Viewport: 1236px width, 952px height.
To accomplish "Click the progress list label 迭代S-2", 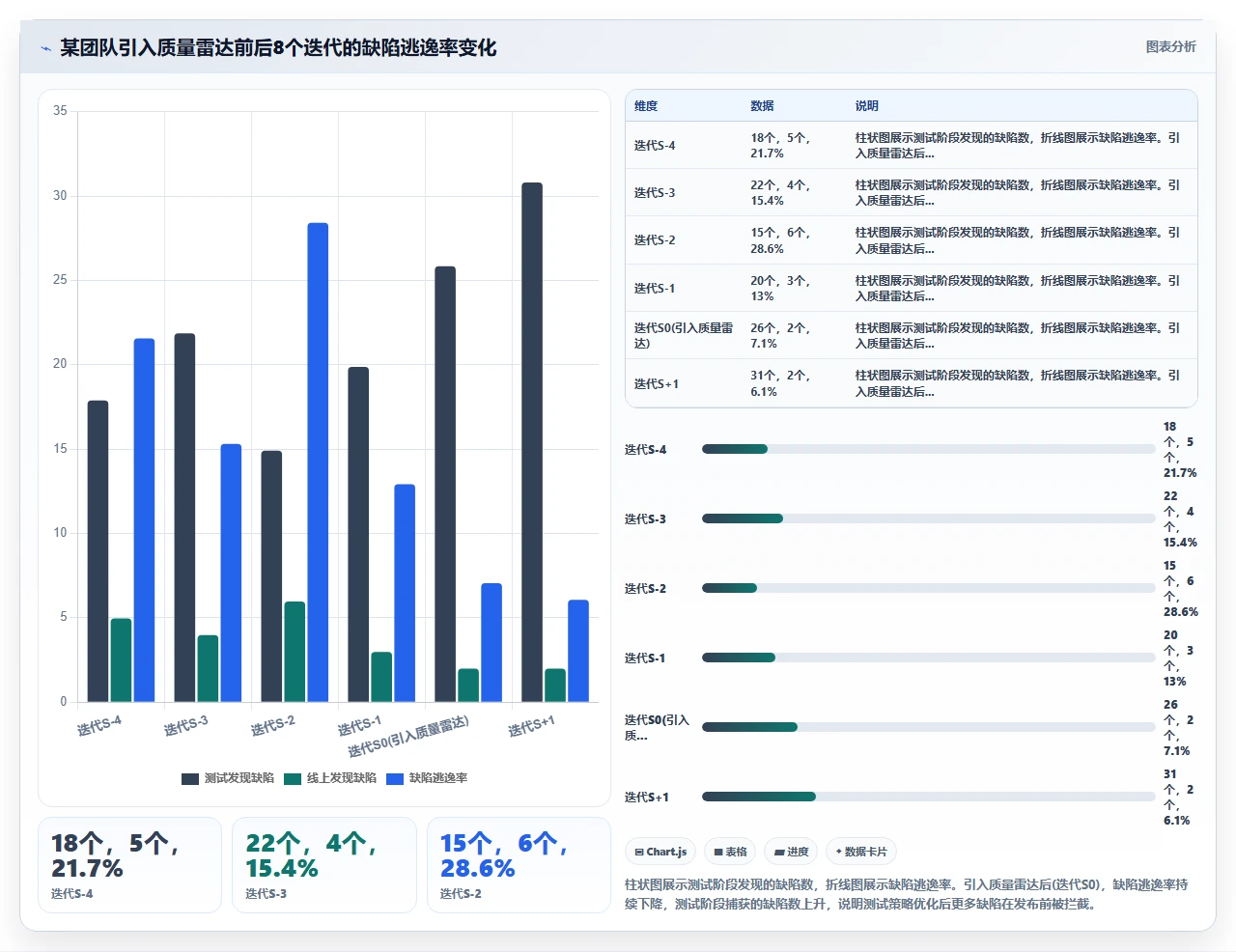I will [x=645, y=588].
